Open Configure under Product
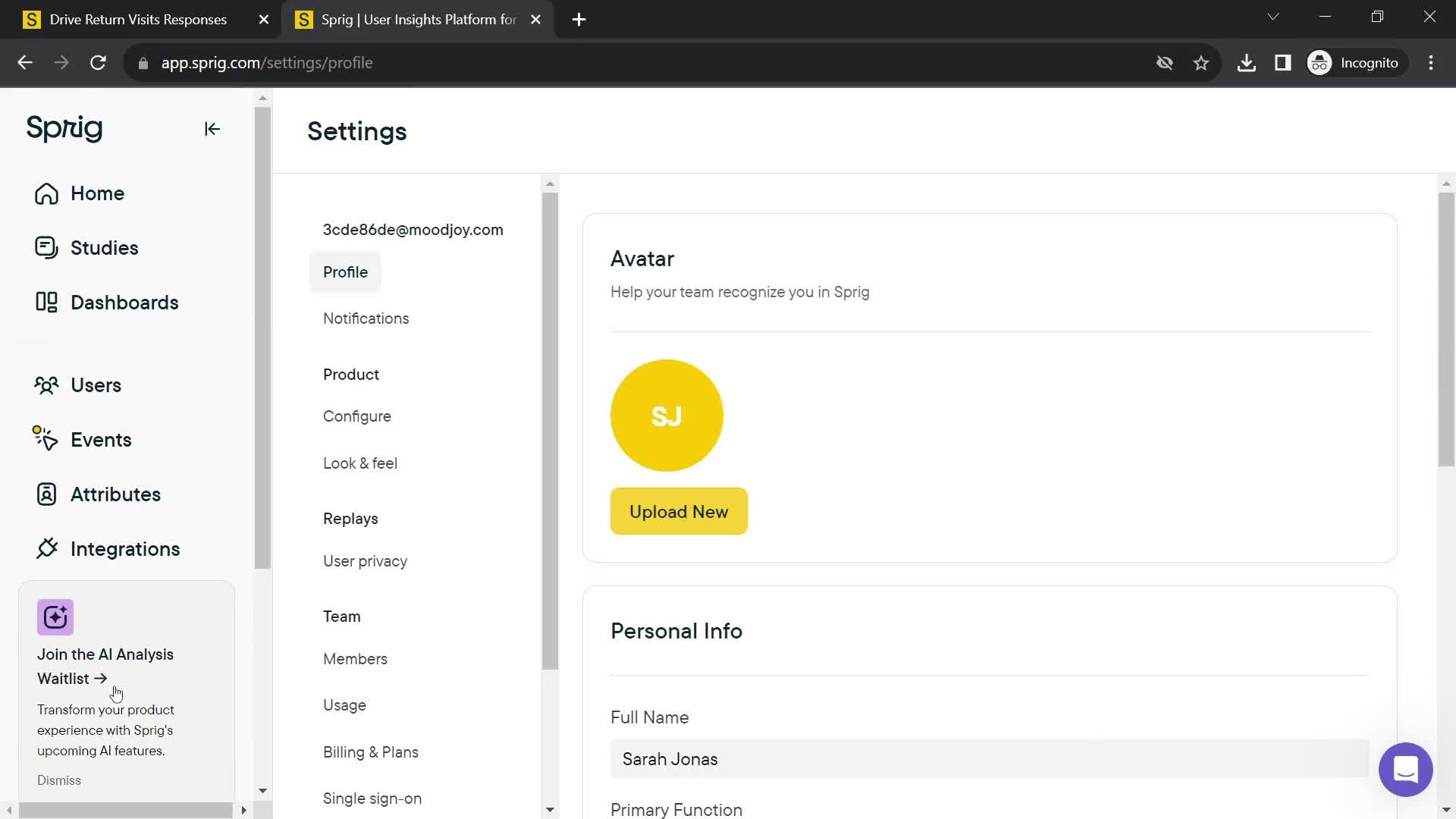This screenshot has height=819, width=1456. [x=356, y=416]
